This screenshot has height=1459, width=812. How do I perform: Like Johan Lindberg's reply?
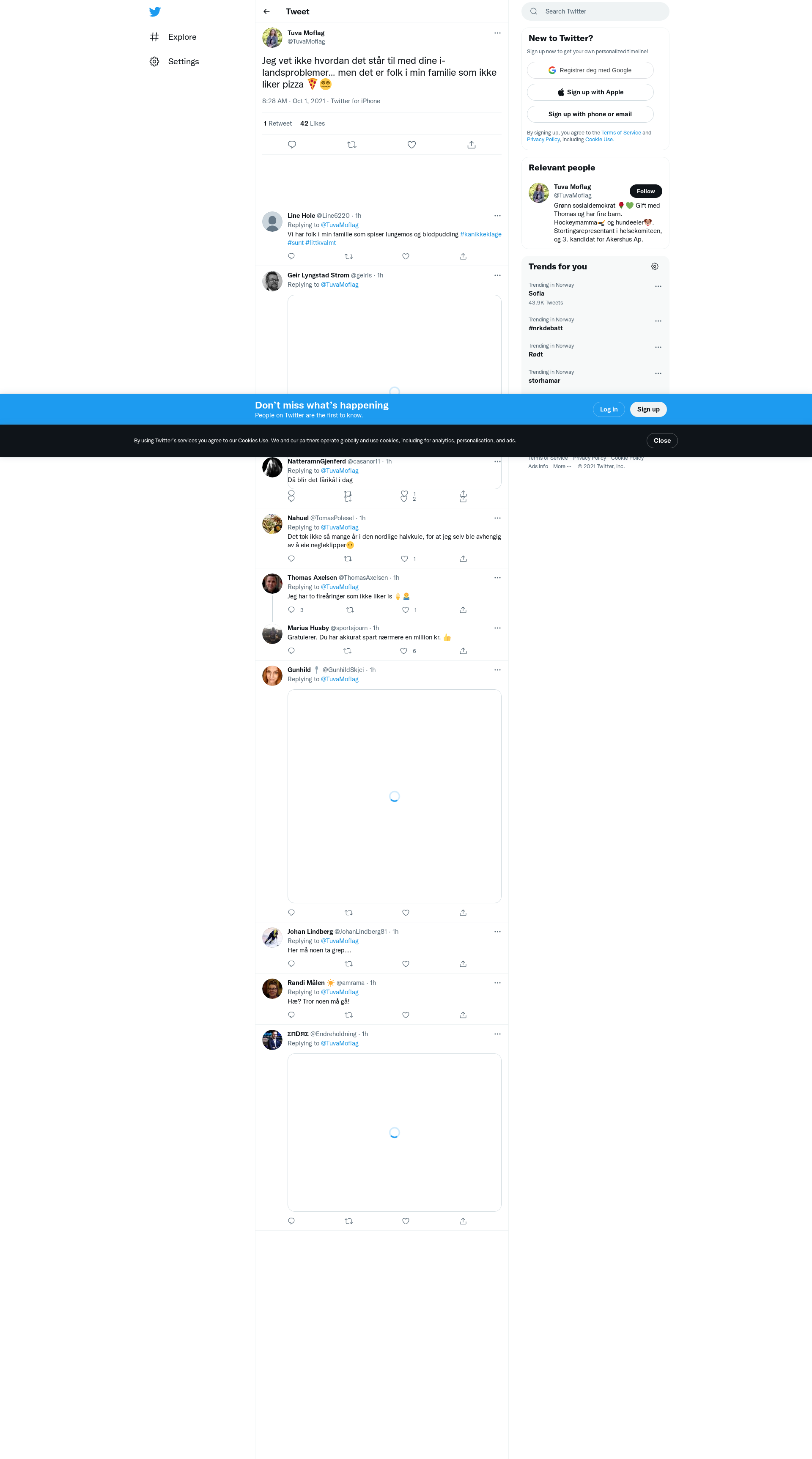(406, 964)
